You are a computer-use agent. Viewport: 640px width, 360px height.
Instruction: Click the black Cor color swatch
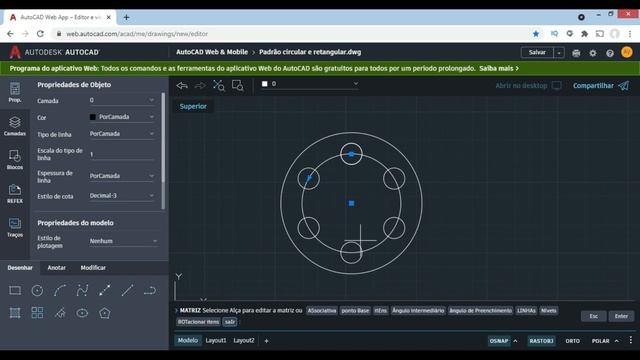(93, 117)
